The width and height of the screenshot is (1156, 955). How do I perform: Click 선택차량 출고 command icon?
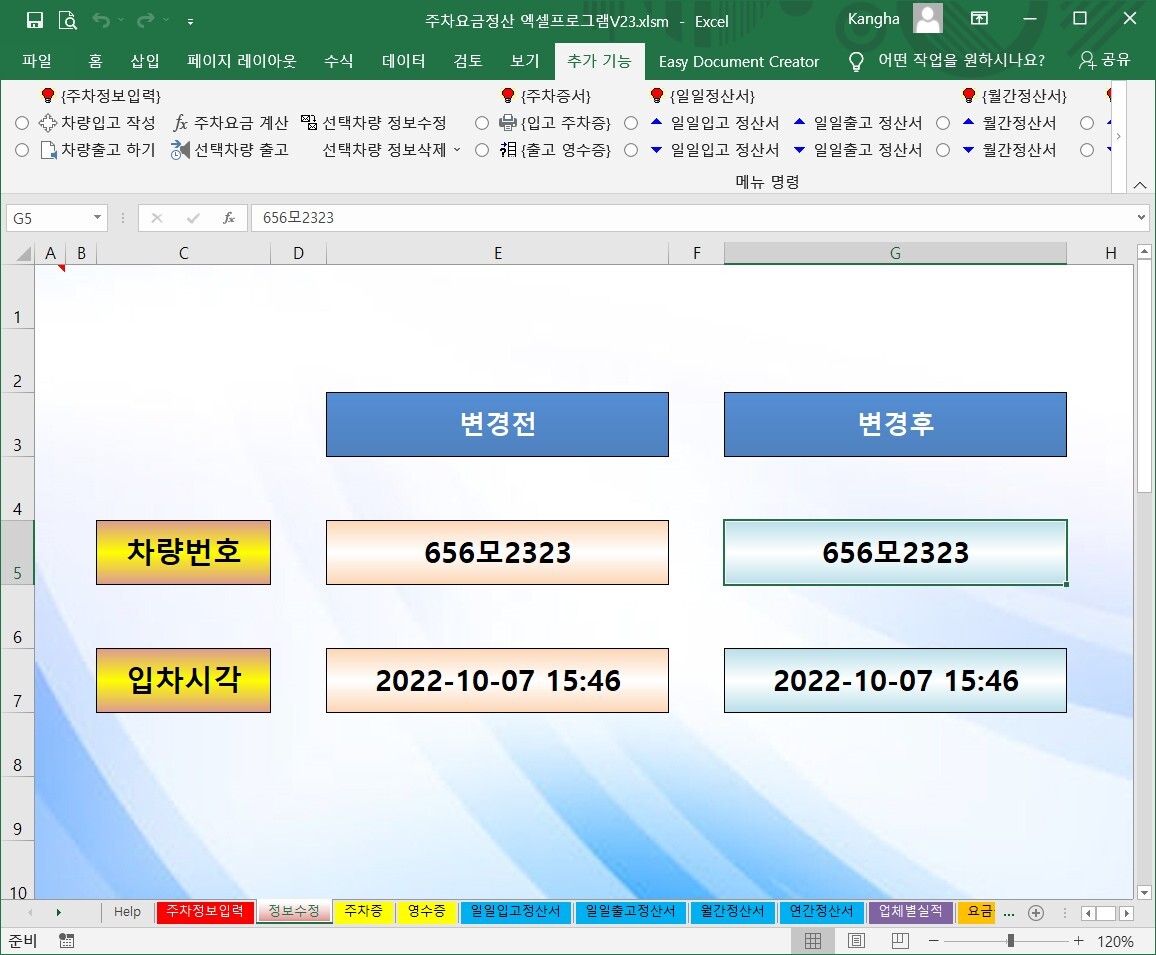pos(180,150)
